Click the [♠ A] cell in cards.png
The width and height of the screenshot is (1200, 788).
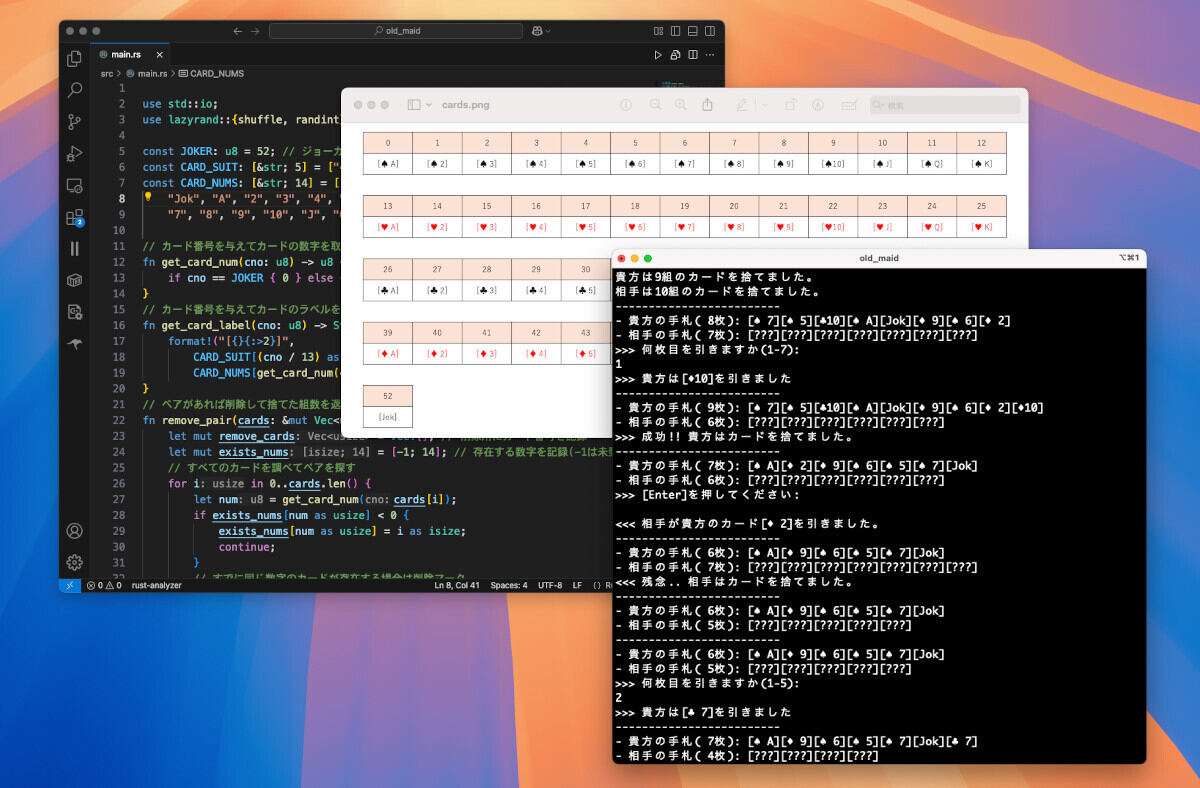tap(388, 164)
